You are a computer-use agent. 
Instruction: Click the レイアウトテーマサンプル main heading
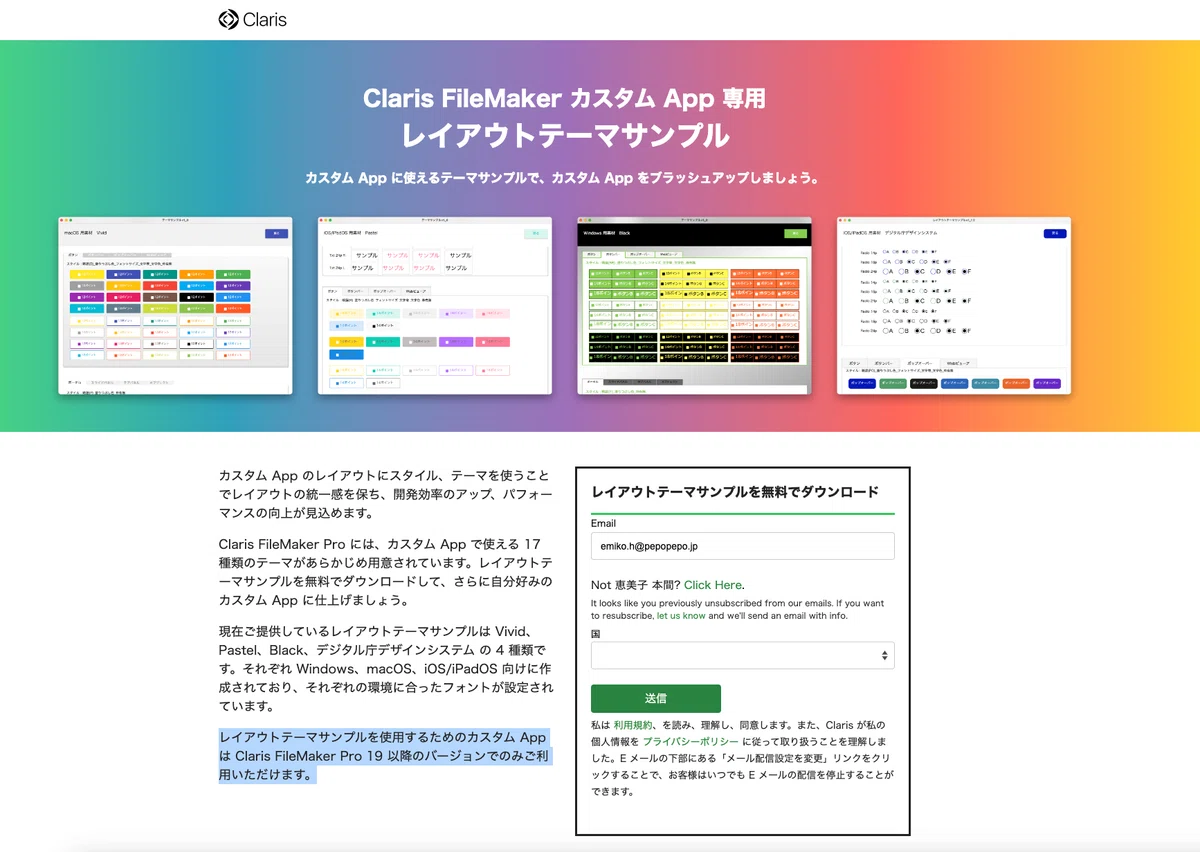[565, 135]
